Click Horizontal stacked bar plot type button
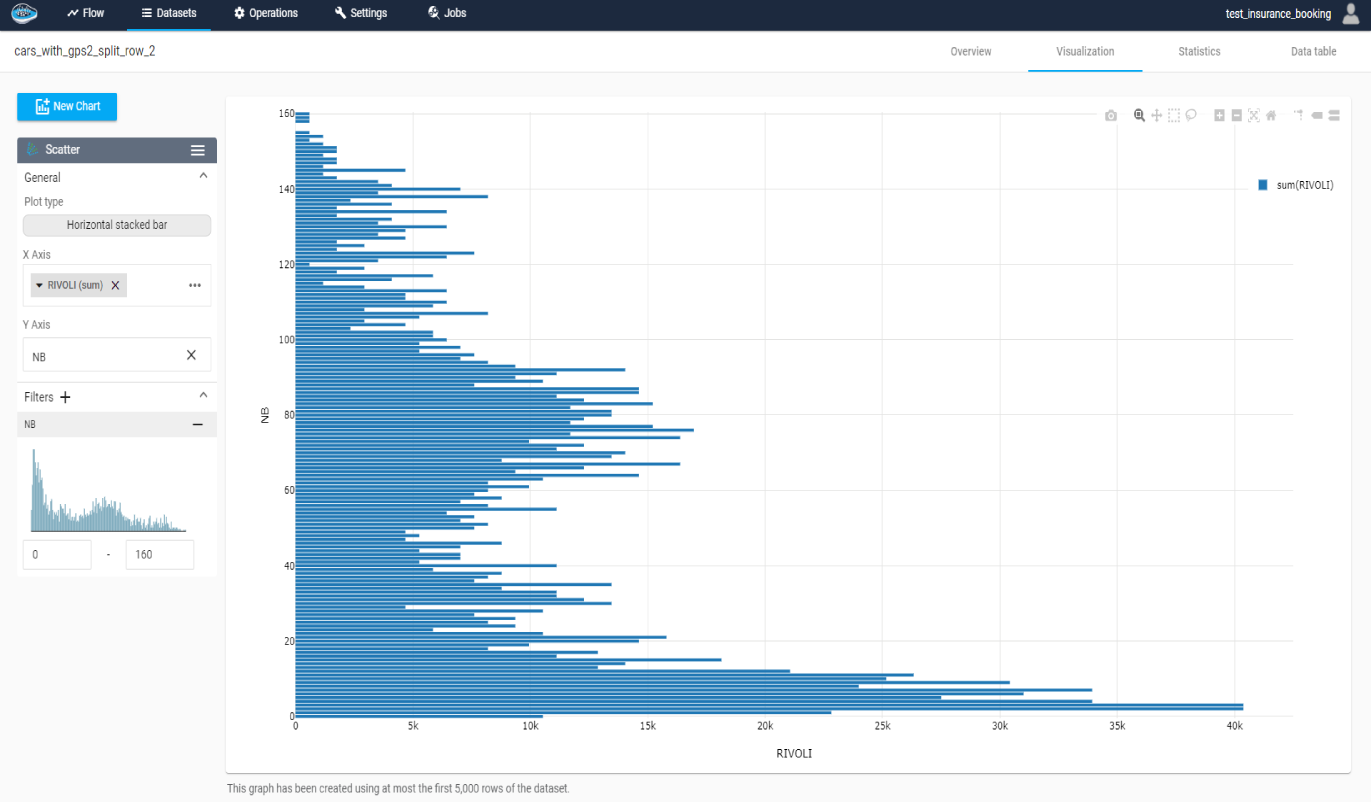The width and height of the screenshot is (1371, 802). (117, 225)
